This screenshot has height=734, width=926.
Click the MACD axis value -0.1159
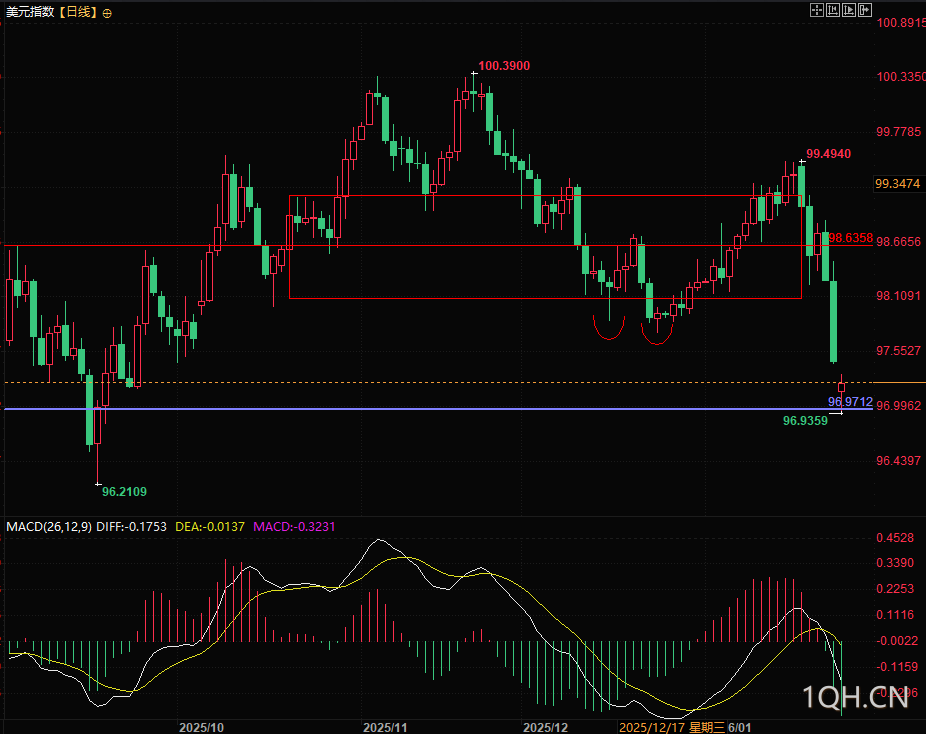(x=896, y=667)
